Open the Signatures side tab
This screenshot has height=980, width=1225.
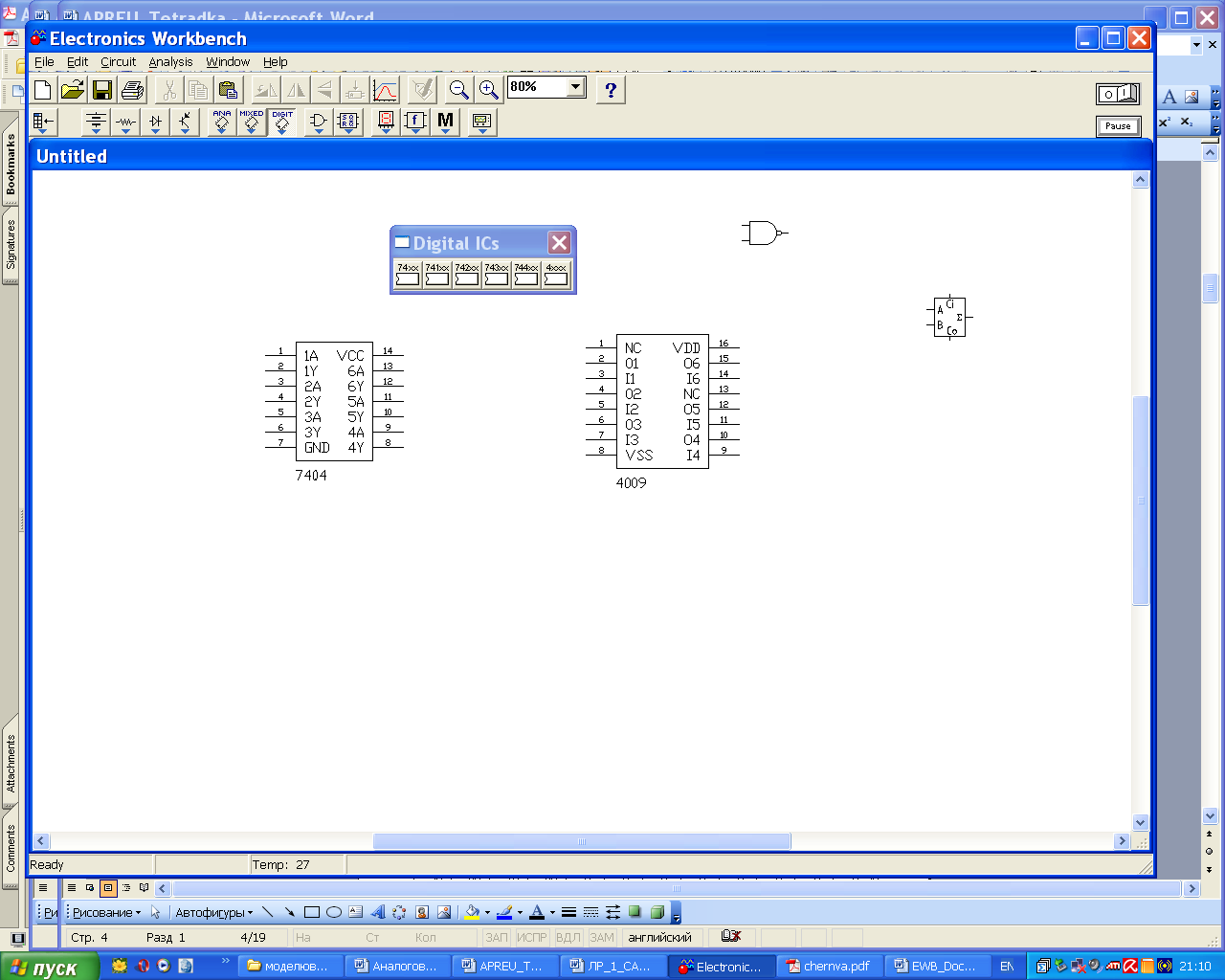click(x=11, y=245)
